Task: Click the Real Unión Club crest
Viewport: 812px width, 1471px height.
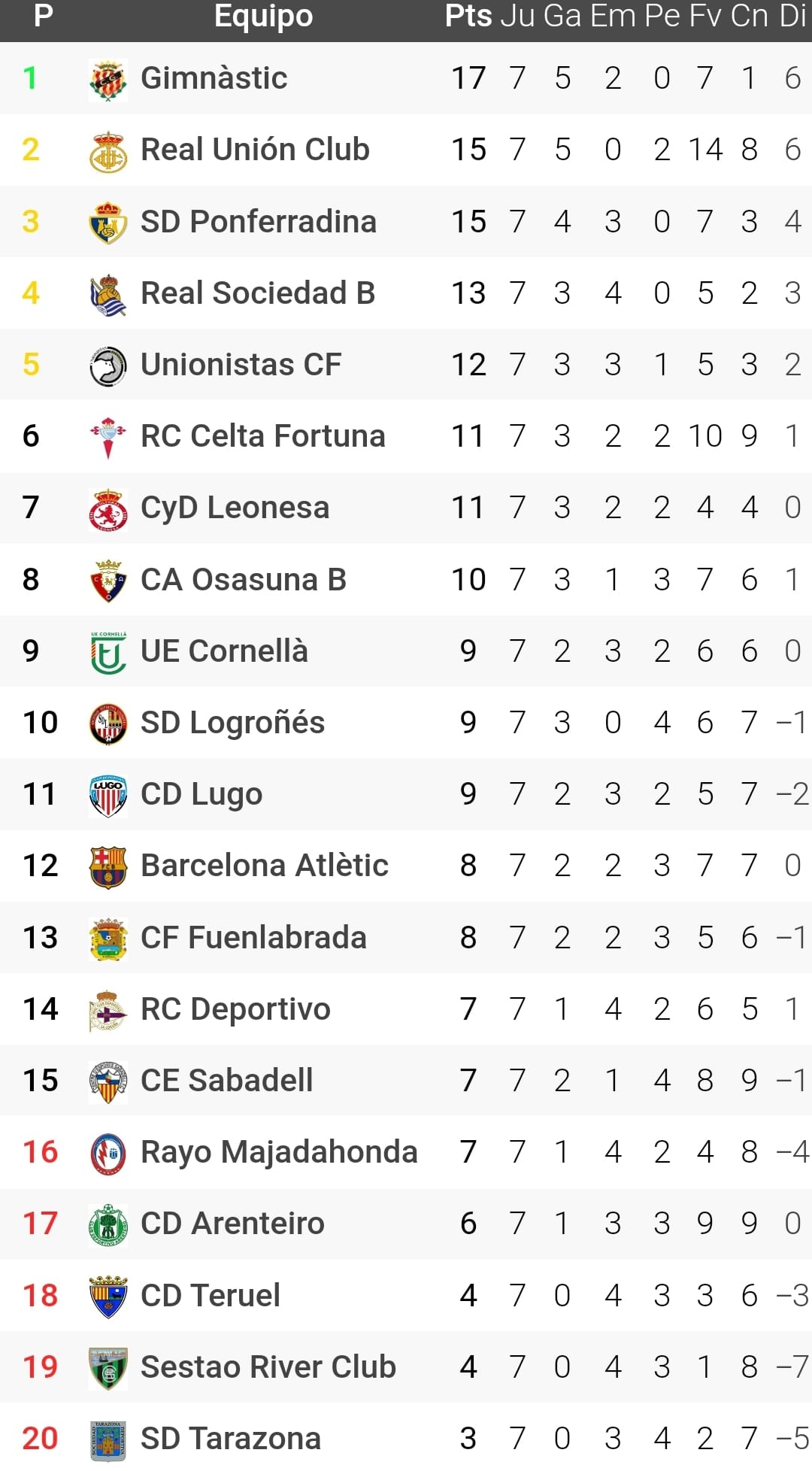Action: [108, 150]
